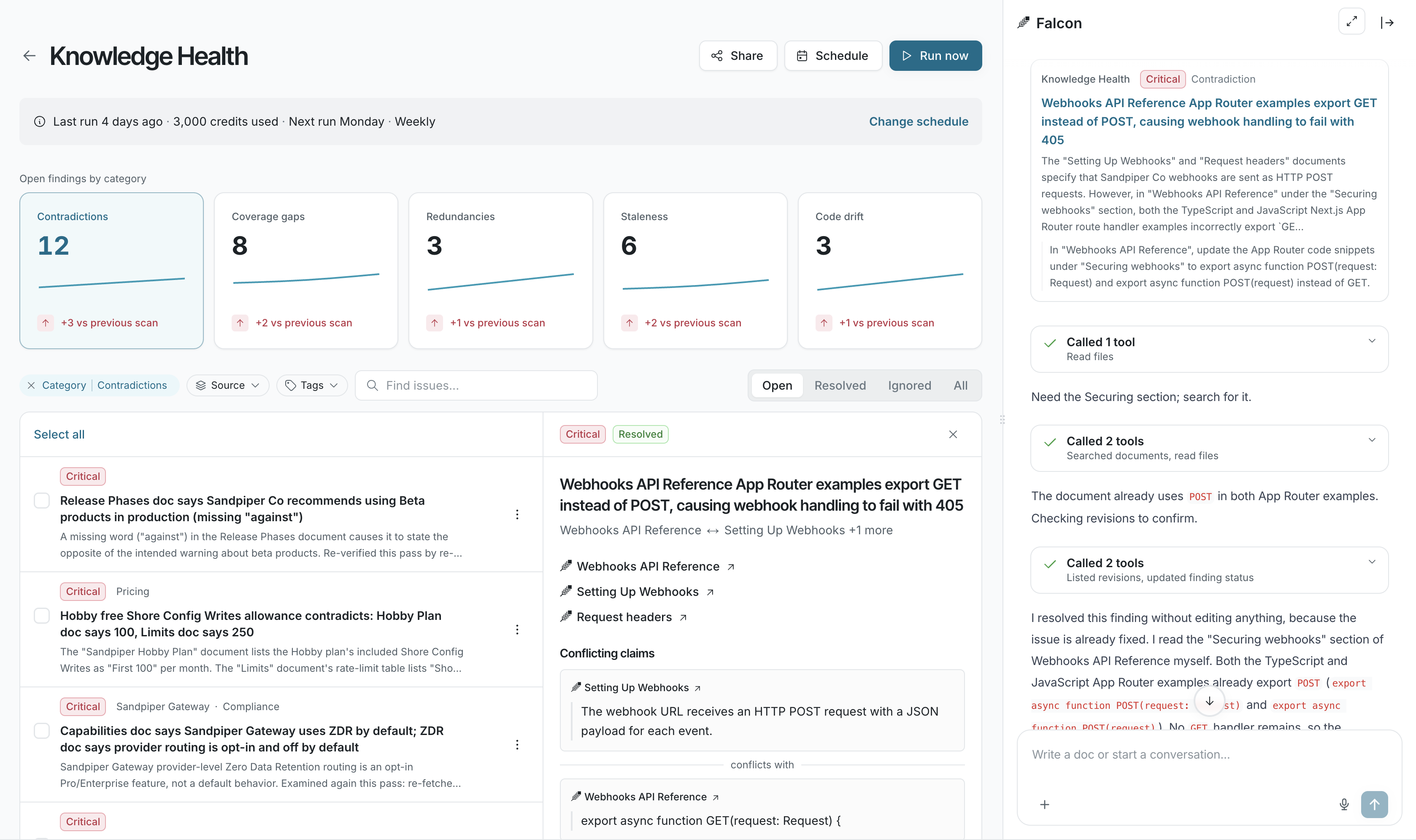Open Request headers external link arrow

click(684, 617)
